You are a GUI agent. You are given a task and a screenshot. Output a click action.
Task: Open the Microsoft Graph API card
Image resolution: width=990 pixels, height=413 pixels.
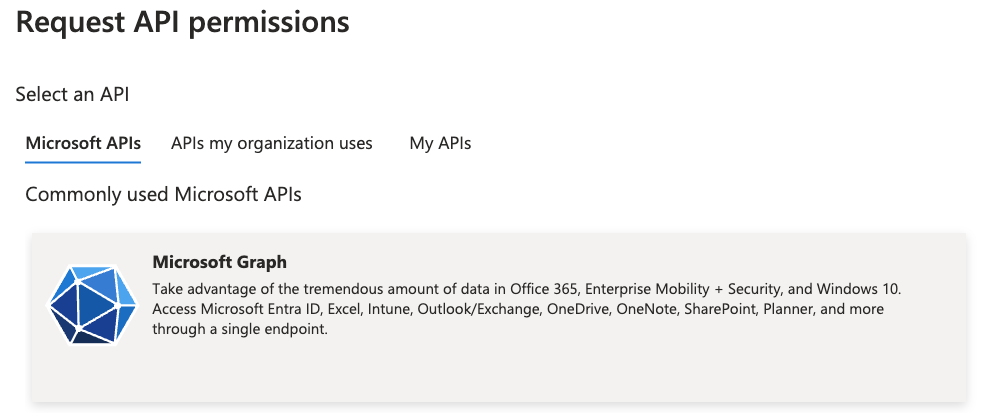(x=499, y=317)
